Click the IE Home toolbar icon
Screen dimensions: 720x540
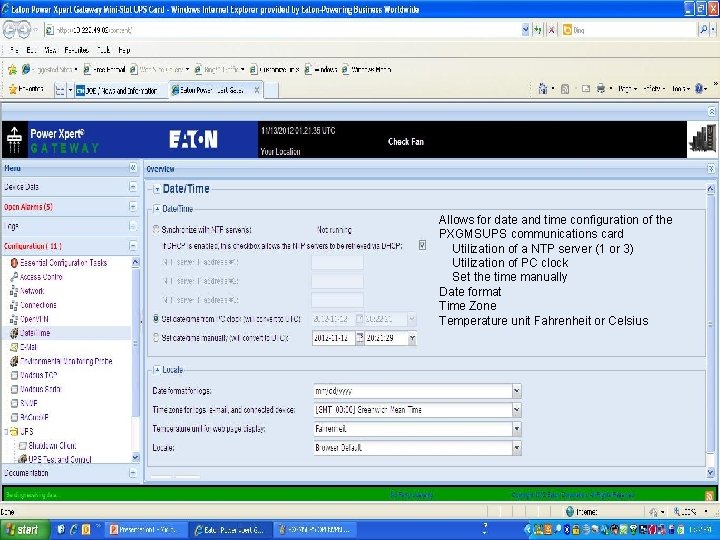(x=543, y=89)
